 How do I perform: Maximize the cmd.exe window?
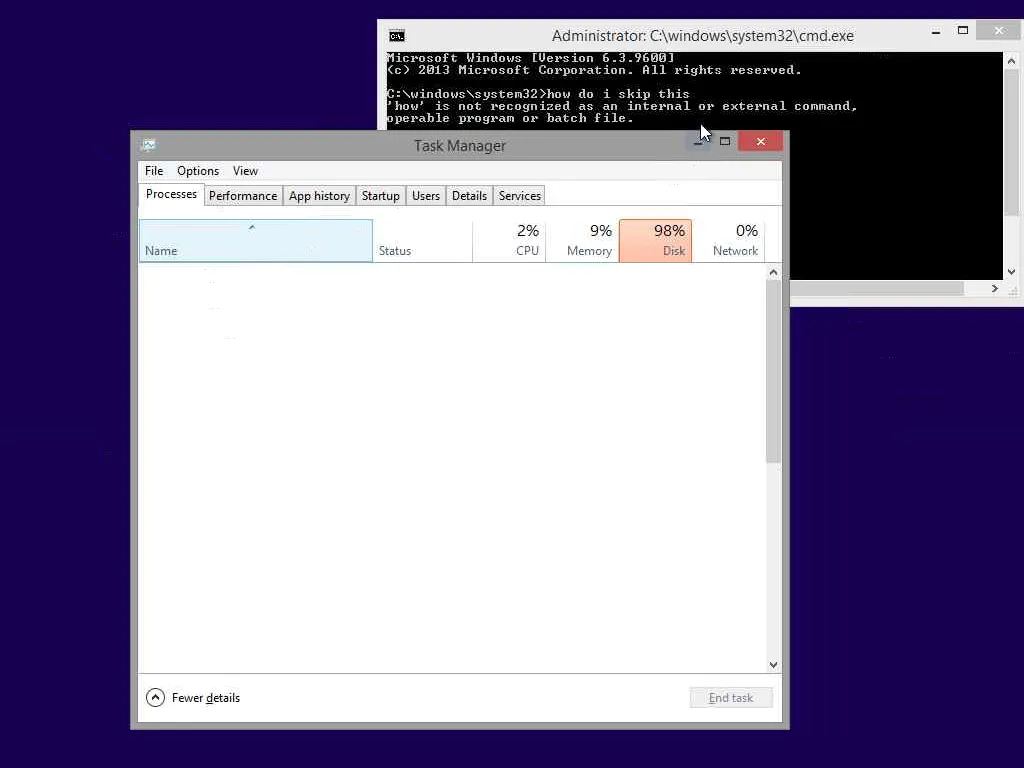click(963, 31)
